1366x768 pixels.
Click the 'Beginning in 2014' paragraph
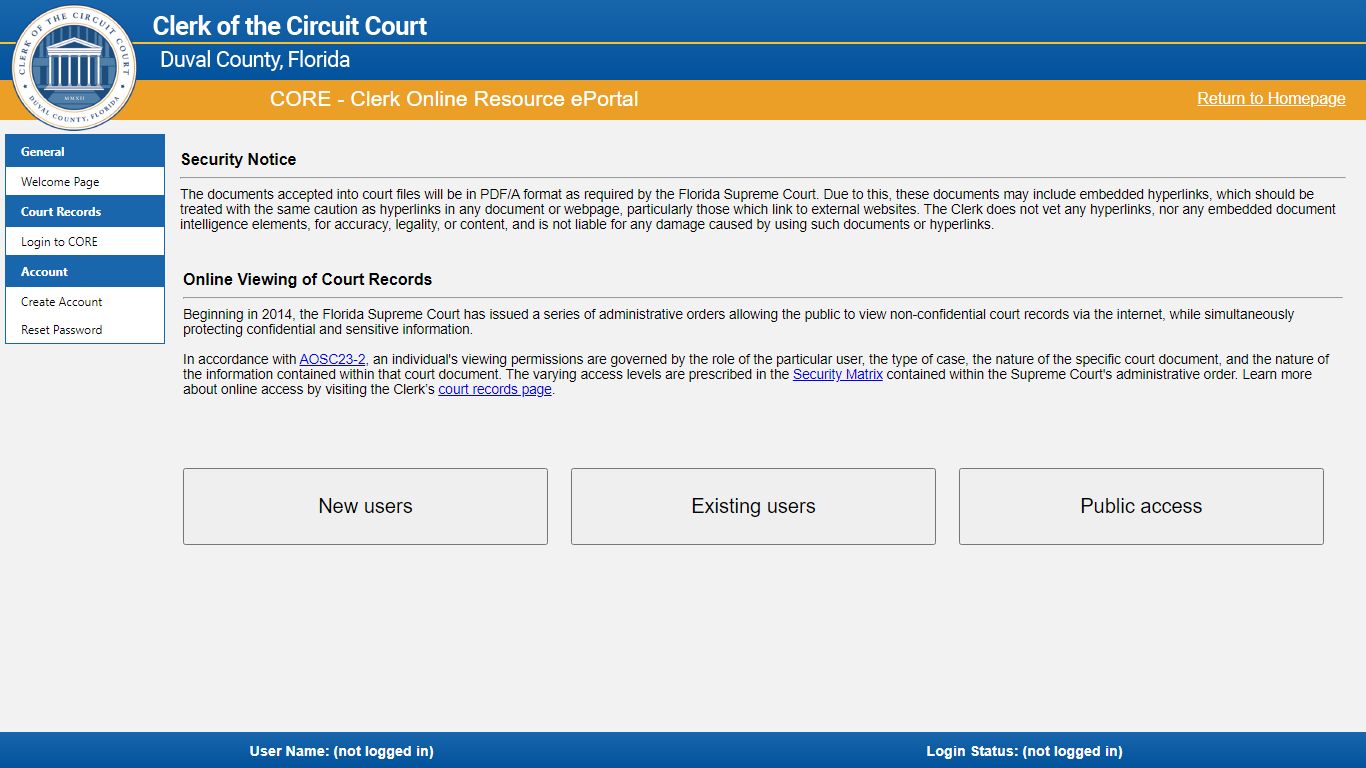pos(738,322)
